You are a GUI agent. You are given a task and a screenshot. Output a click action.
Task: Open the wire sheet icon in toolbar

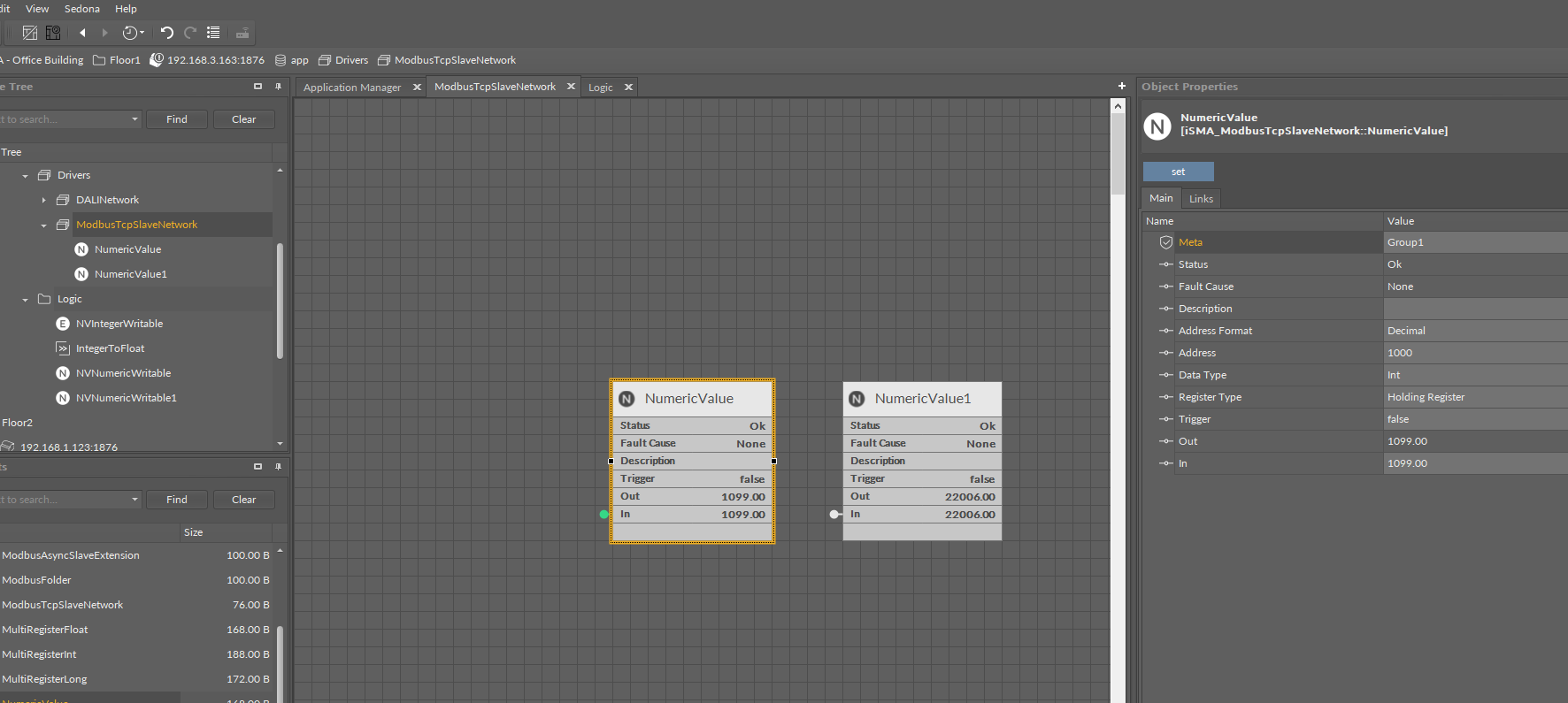(30, 33)
